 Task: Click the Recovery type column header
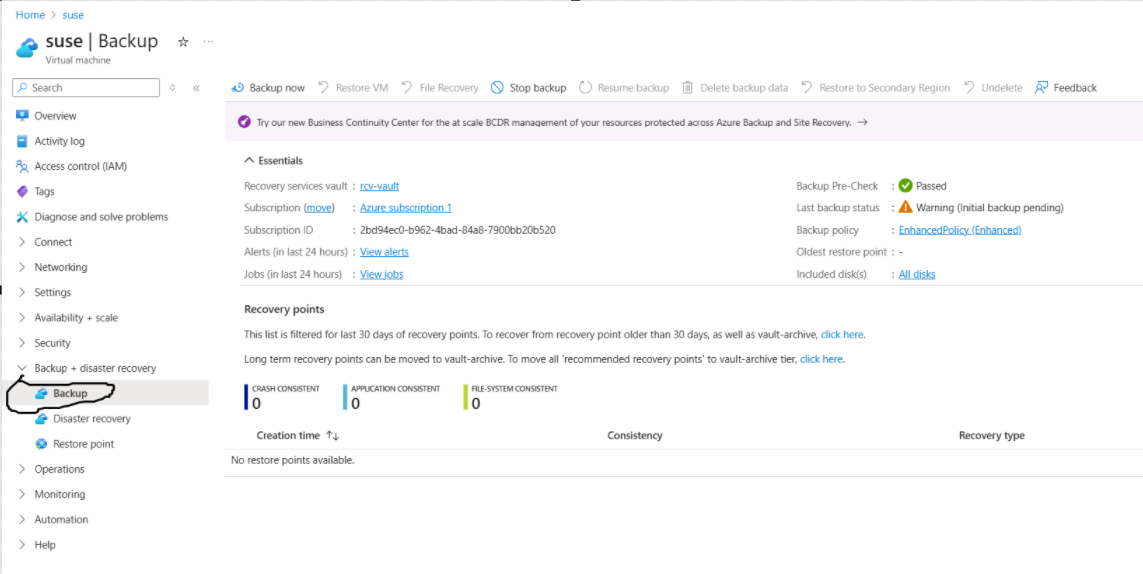pyautogui.click(x=991, y=435)
